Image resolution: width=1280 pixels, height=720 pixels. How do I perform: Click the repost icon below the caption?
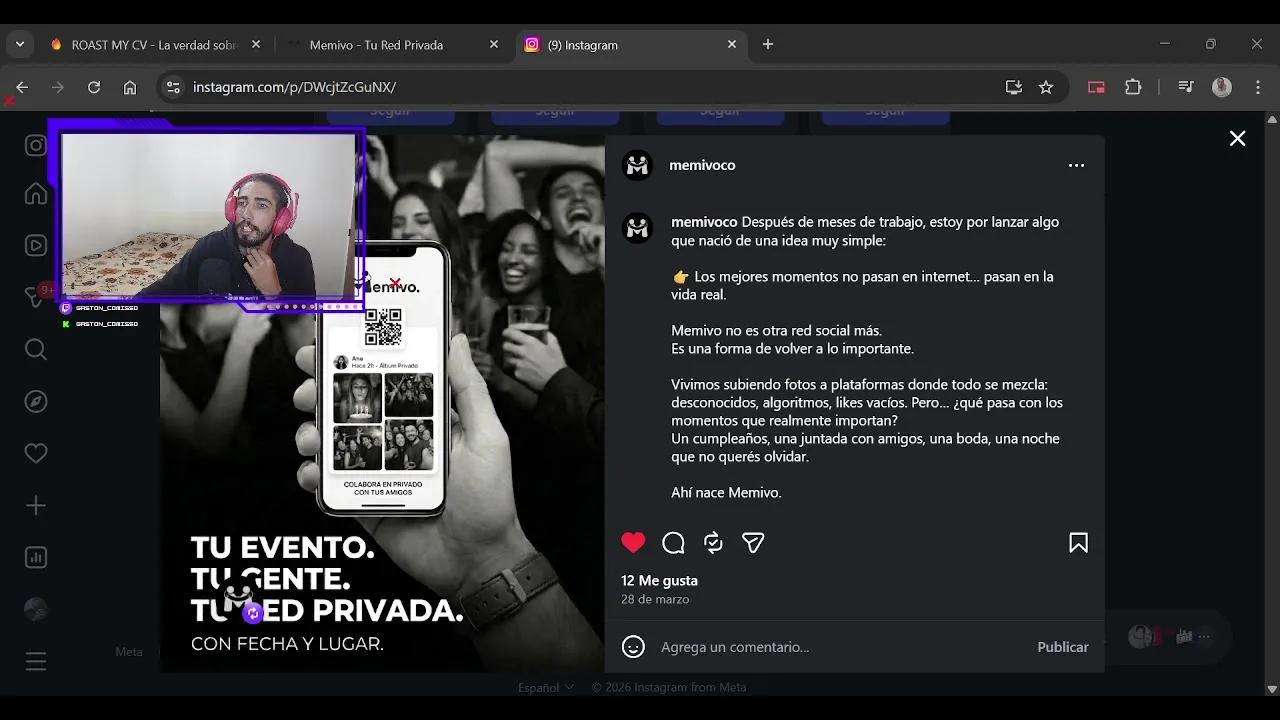(713, 543)
